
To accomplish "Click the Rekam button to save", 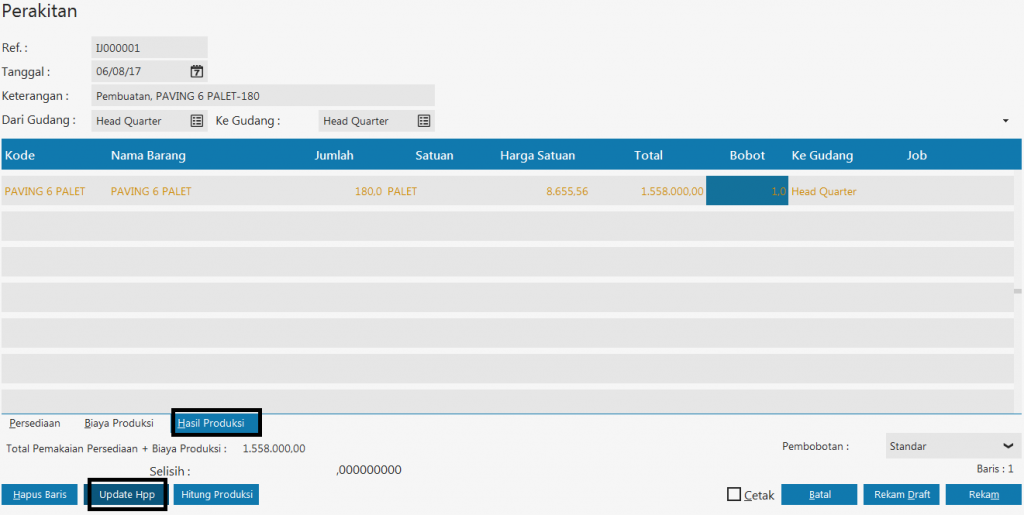I will coord(983,495).
